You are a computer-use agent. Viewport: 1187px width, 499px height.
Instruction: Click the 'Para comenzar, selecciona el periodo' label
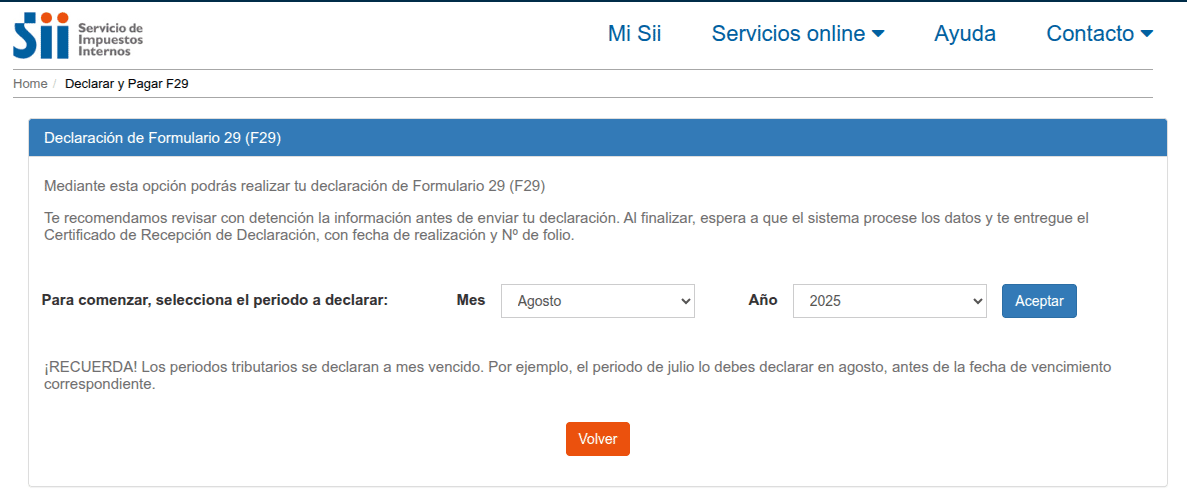point(214,300)
